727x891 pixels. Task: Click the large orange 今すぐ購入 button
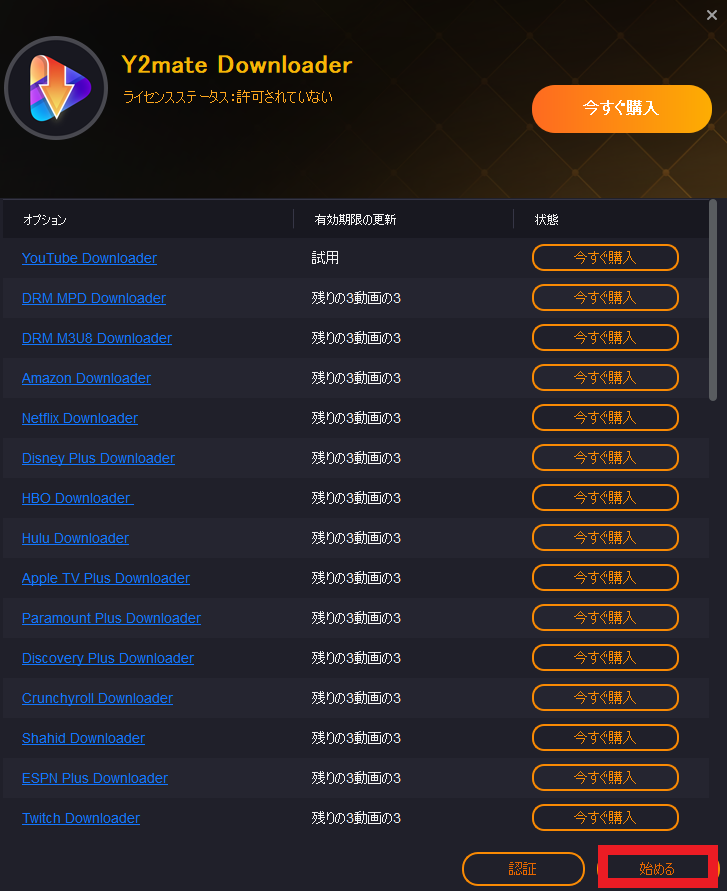pos(621,109)
